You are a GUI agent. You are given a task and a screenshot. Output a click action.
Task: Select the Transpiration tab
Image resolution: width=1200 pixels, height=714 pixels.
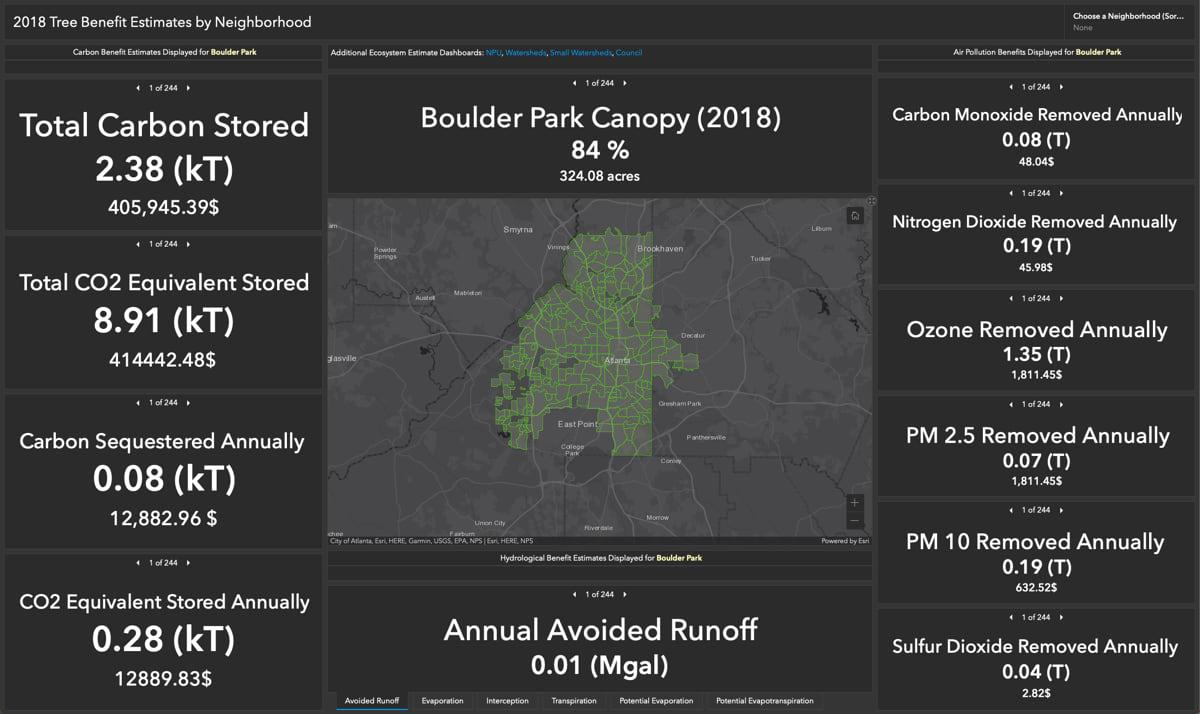click(x=574, y=701)
